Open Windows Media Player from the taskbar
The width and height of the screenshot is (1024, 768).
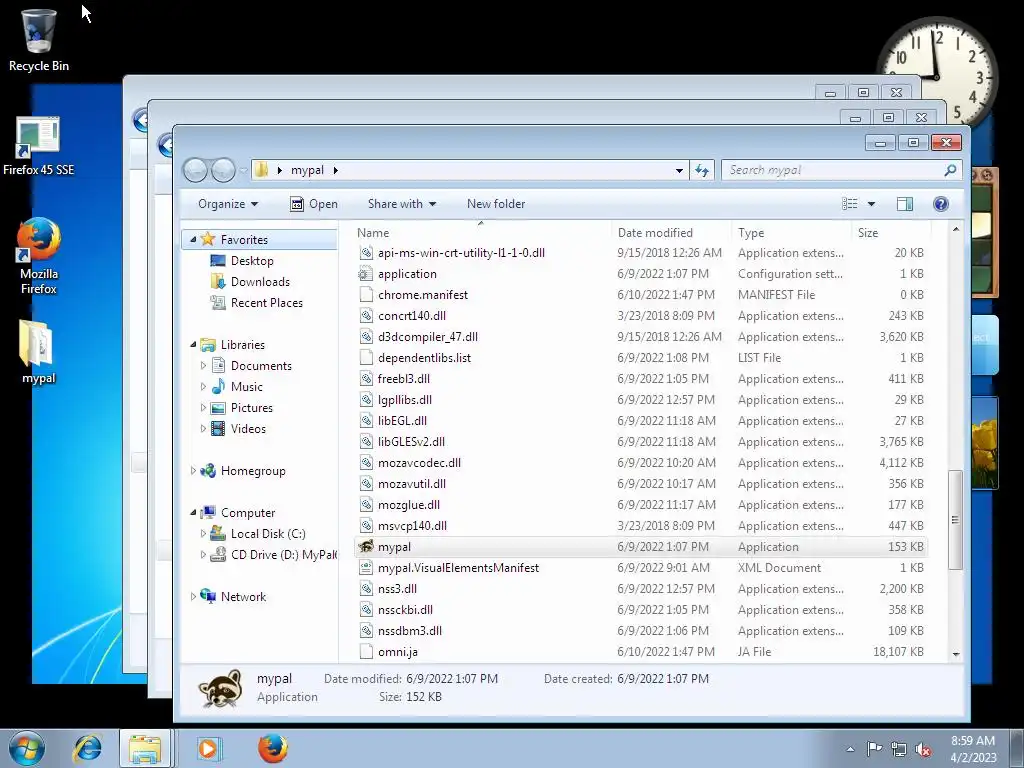pyautogui.click(x=208, y=748)
